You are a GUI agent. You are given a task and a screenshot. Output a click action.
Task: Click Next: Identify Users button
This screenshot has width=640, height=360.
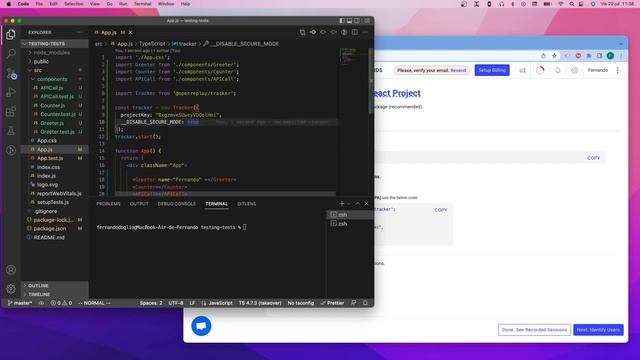point(598,330)
